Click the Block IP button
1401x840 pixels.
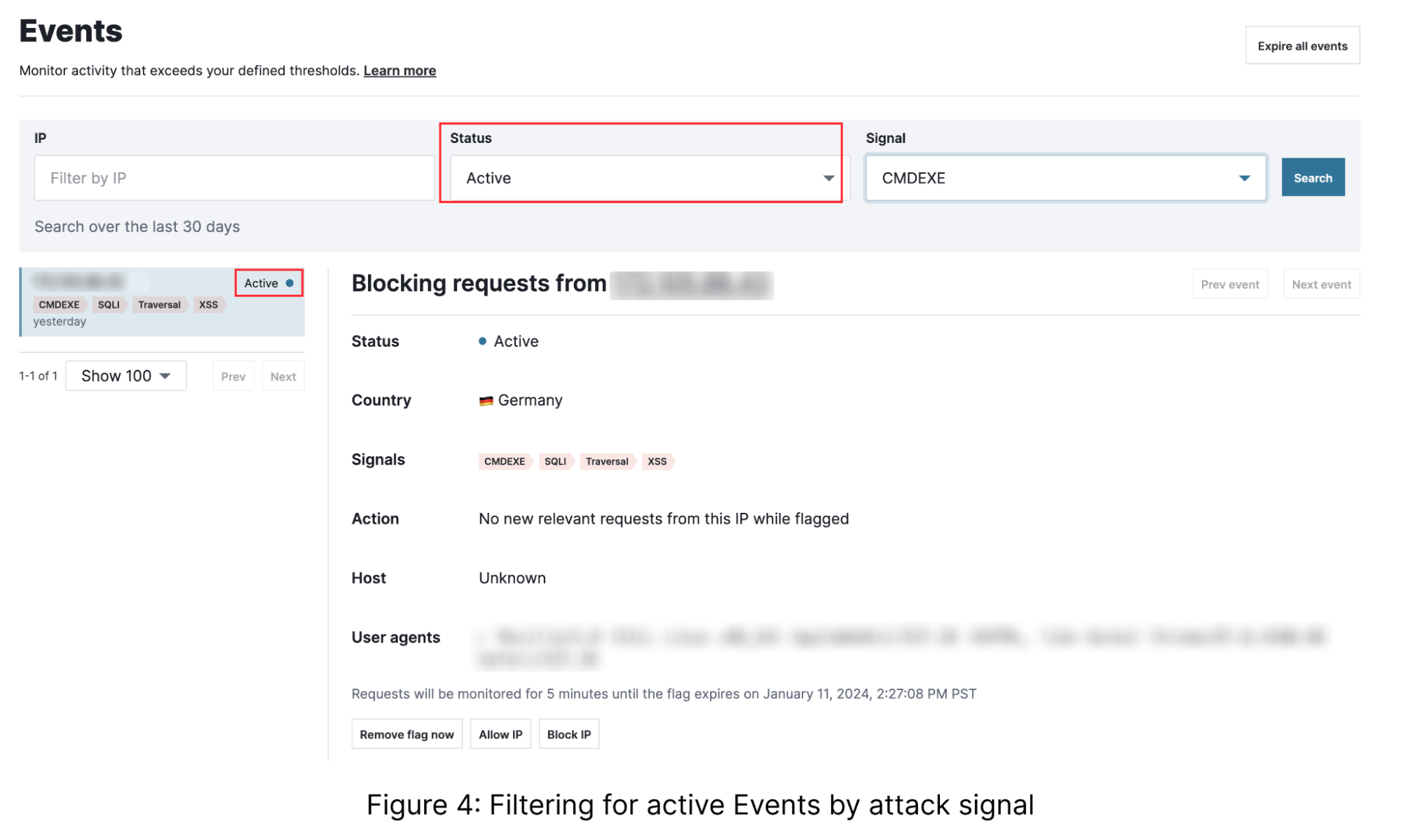point(568,734)
